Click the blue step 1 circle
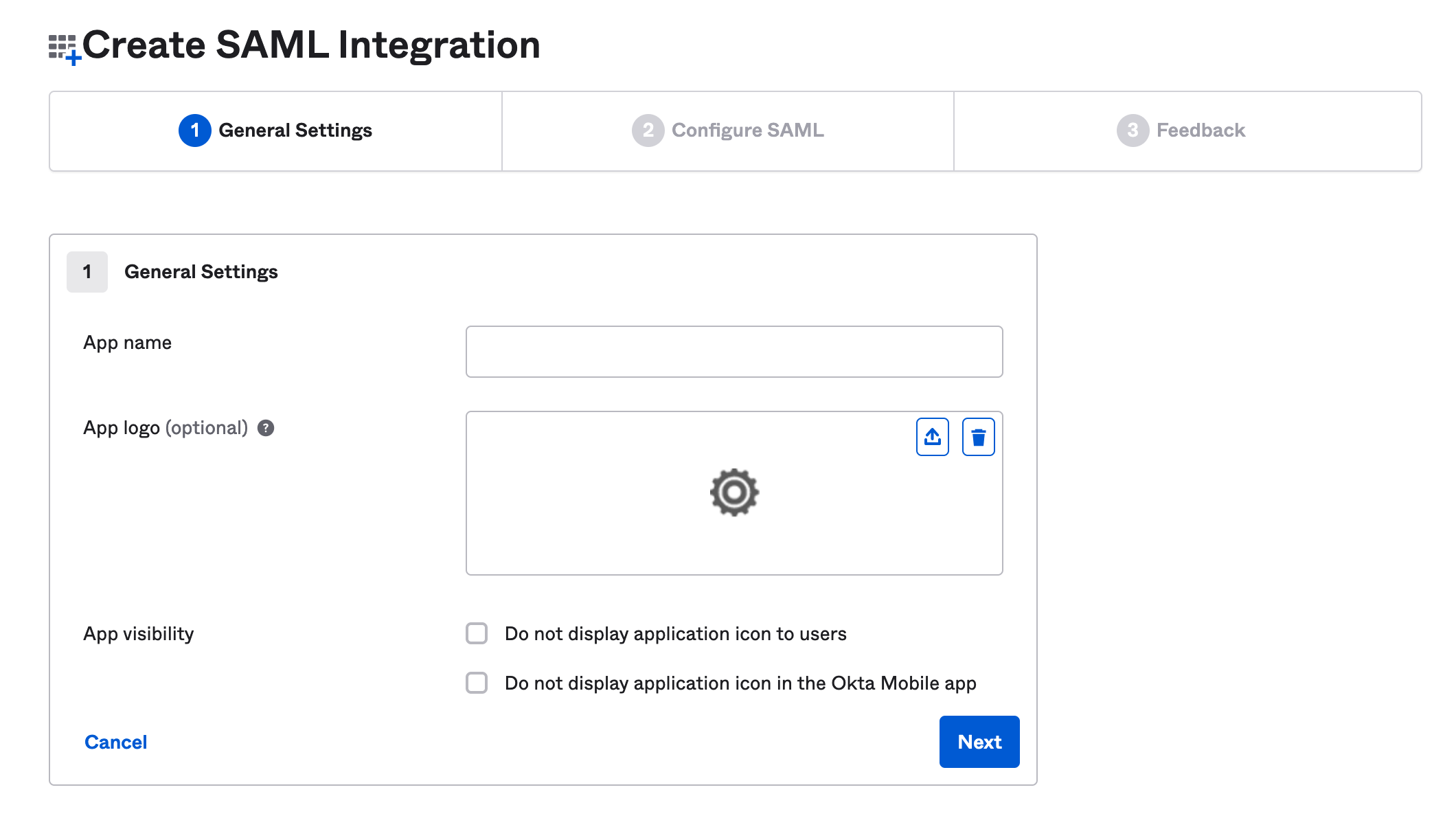 click(x=195, y=131)
